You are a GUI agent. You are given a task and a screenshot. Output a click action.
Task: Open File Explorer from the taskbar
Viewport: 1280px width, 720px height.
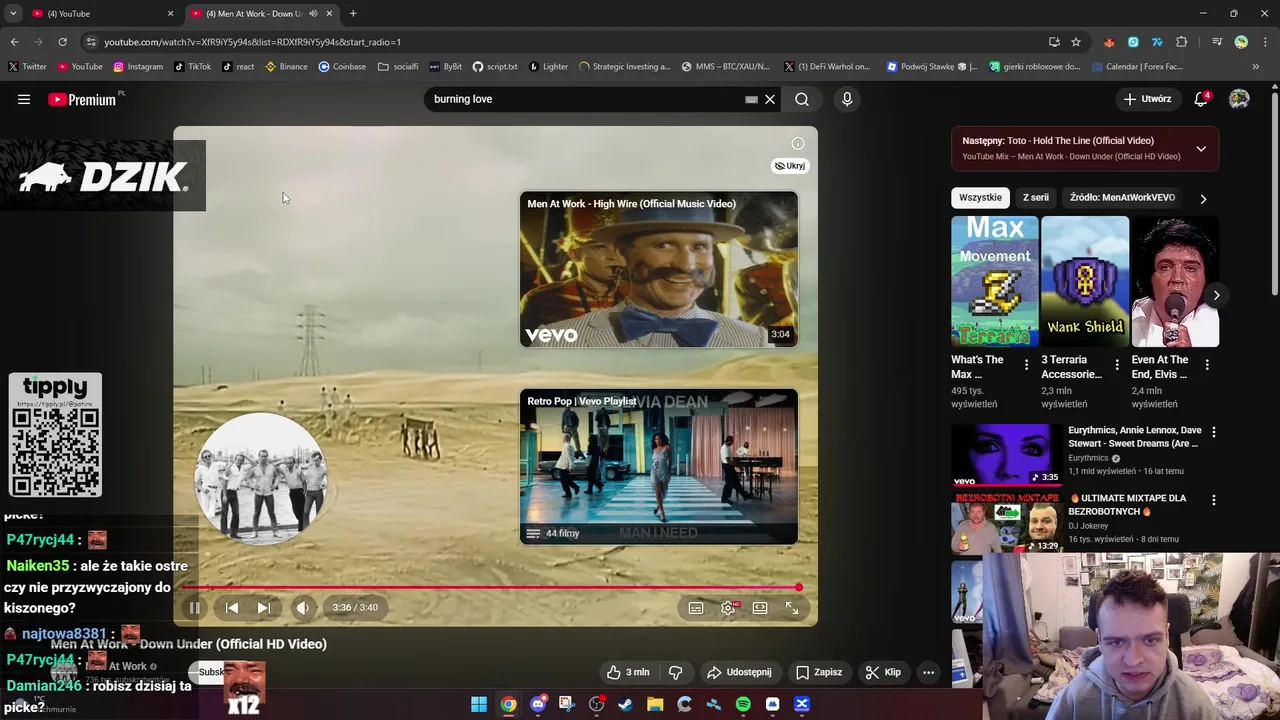click(x=655, y=704)
